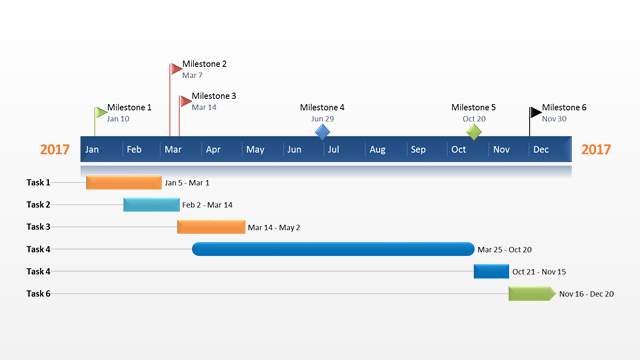The height and width of the screenshot is (360, 640).
Task: Select the Task 6 row label
Action: point(38,293)
